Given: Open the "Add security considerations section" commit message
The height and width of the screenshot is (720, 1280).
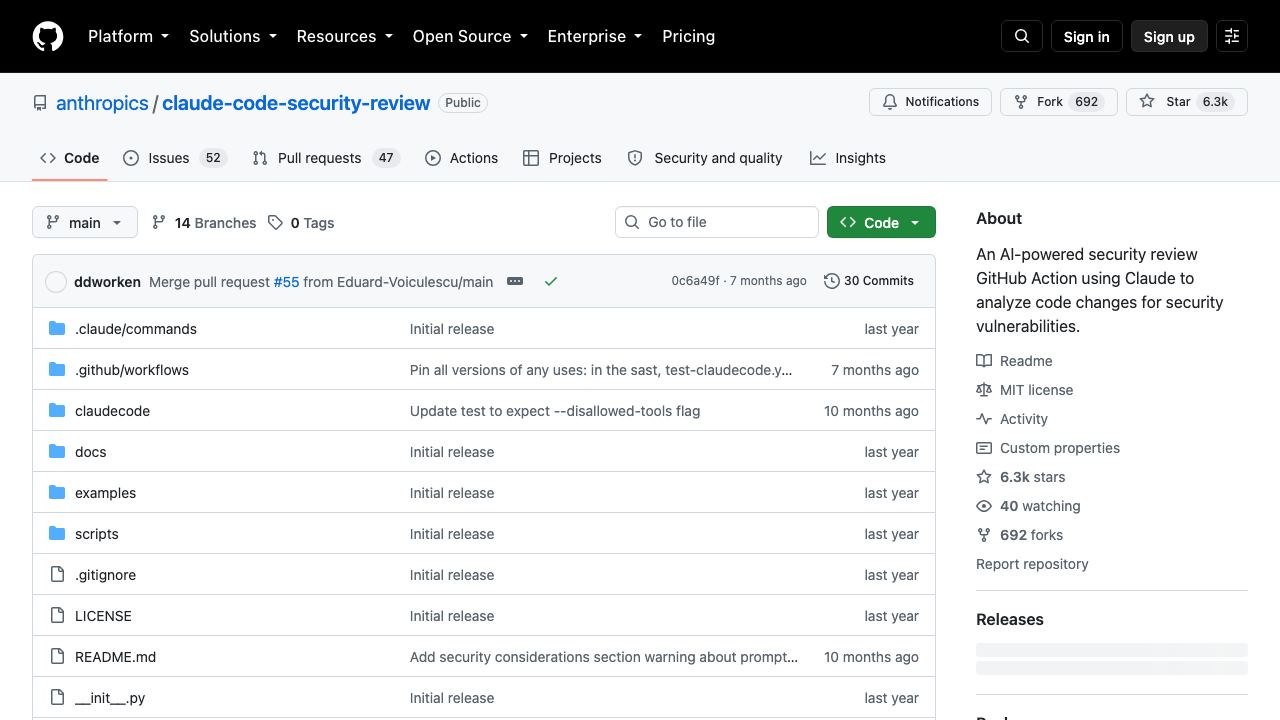Looking at the screenshot, I should [604, 657].
